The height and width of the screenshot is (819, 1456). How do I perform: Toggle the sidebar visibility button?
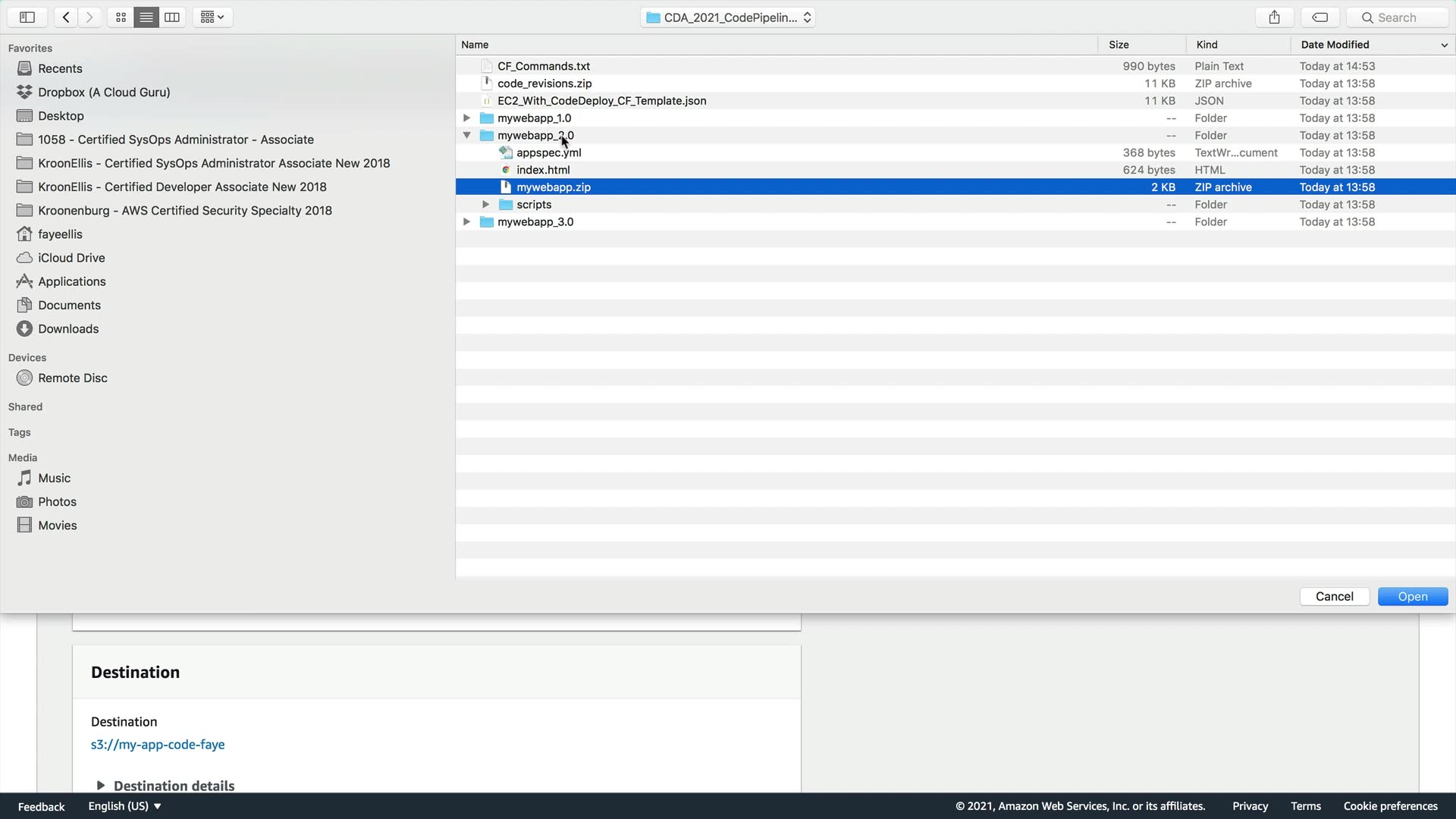[x=27, y=17]
